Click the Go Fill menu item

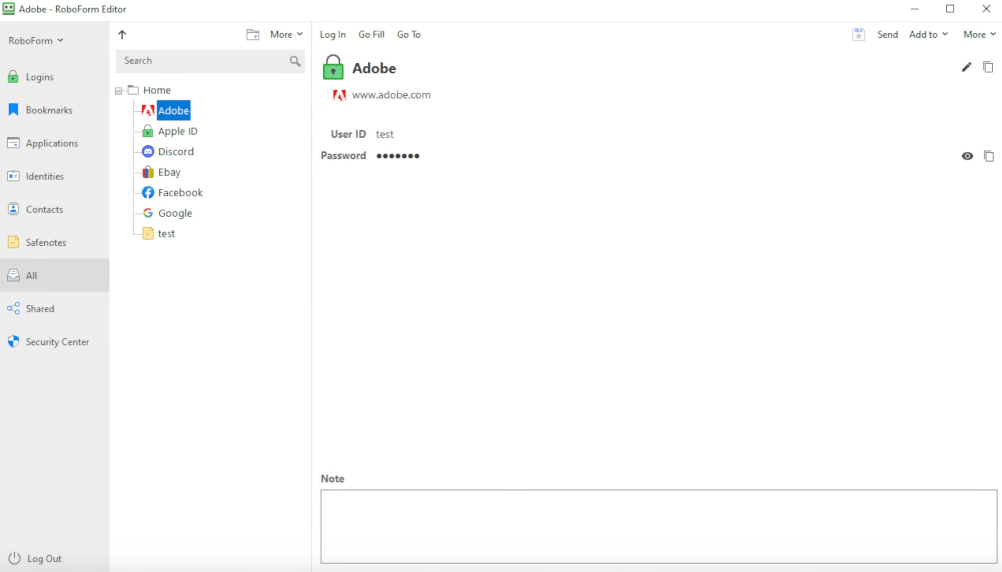pos(371,35)
